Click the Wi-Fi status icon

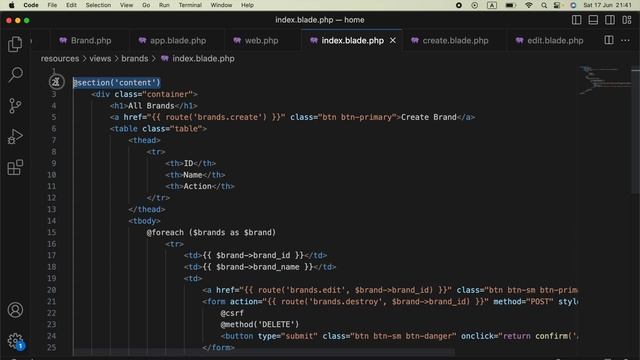529,5
